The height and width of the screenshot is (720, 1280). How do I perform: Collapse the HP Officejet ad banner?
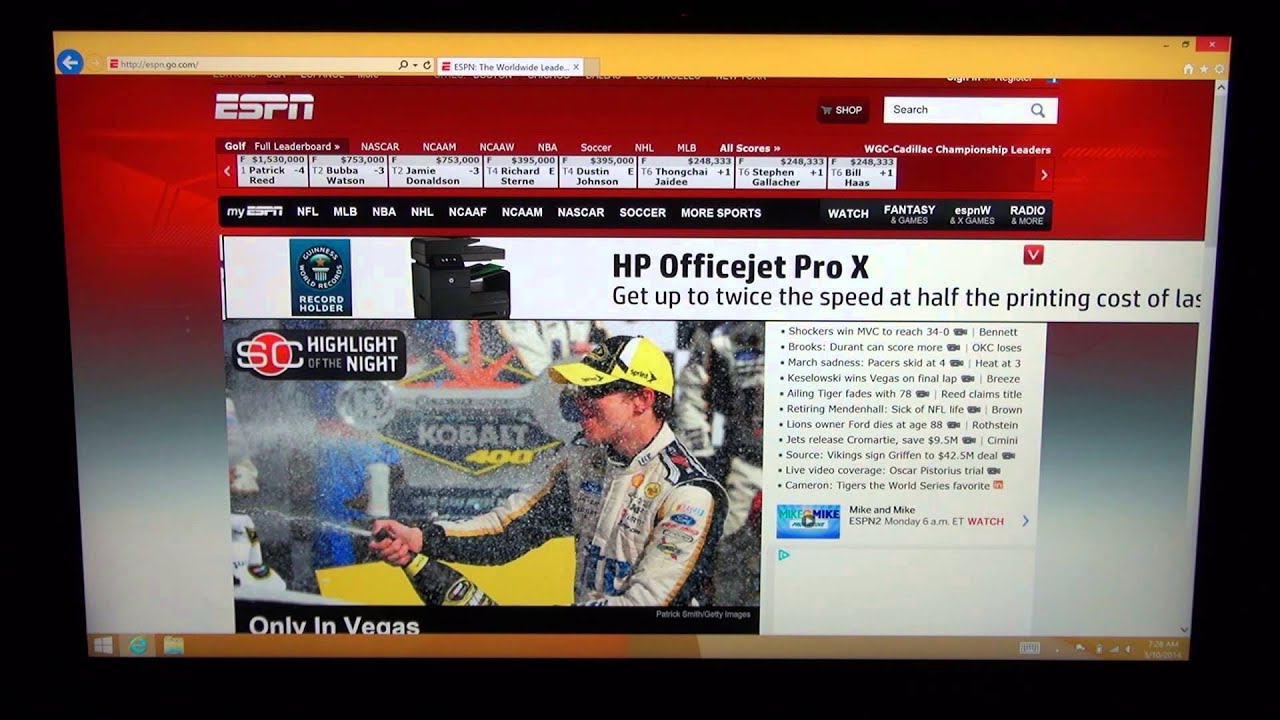pyautogui.click(x=1033, y=255)
